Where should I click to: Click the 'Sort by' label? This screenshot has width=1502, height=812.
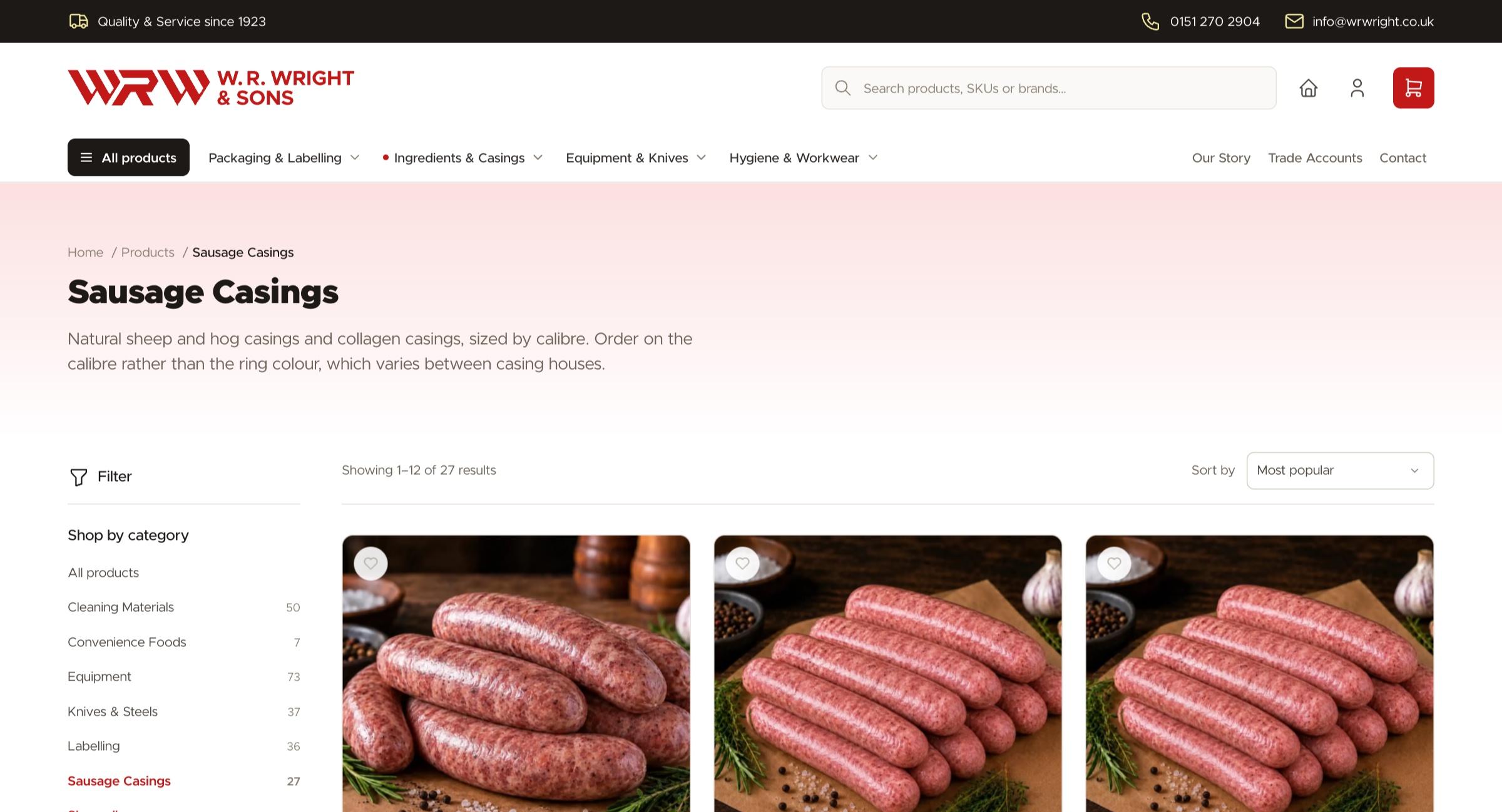[x=1213, y=470]
